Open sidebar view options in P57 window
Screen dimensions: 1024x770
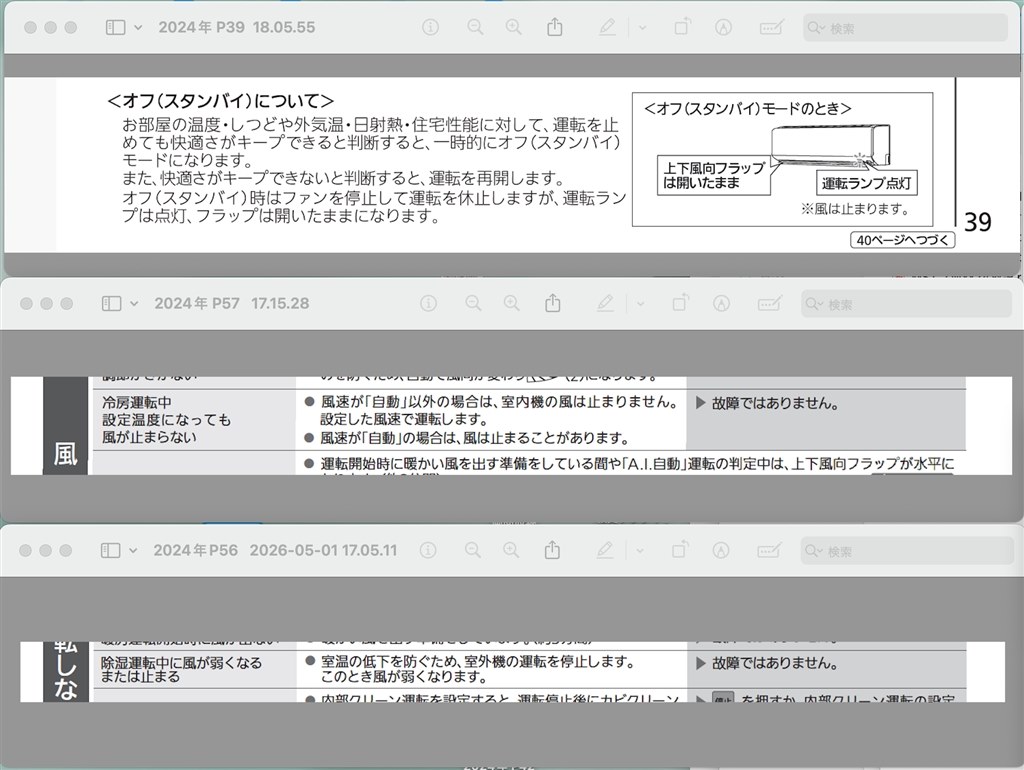point(134,304)
